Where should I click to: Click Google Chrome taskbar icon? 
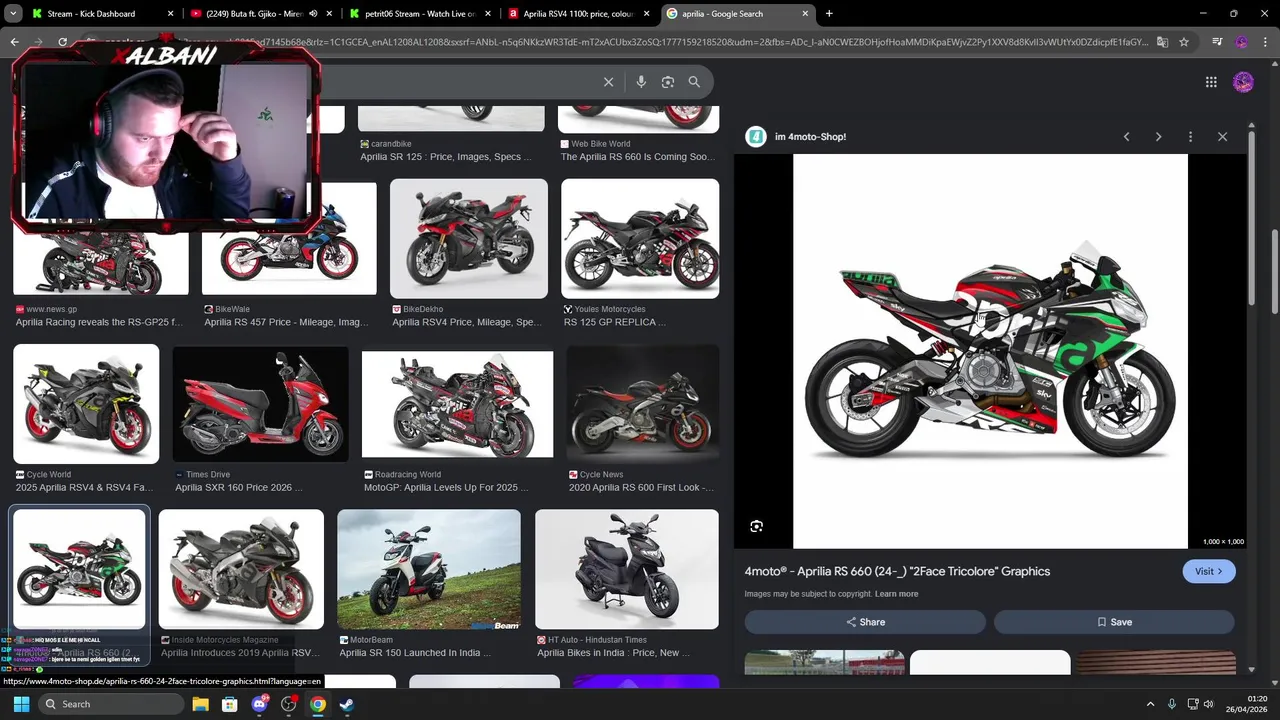pyautogui.click(x=317, y=704)
